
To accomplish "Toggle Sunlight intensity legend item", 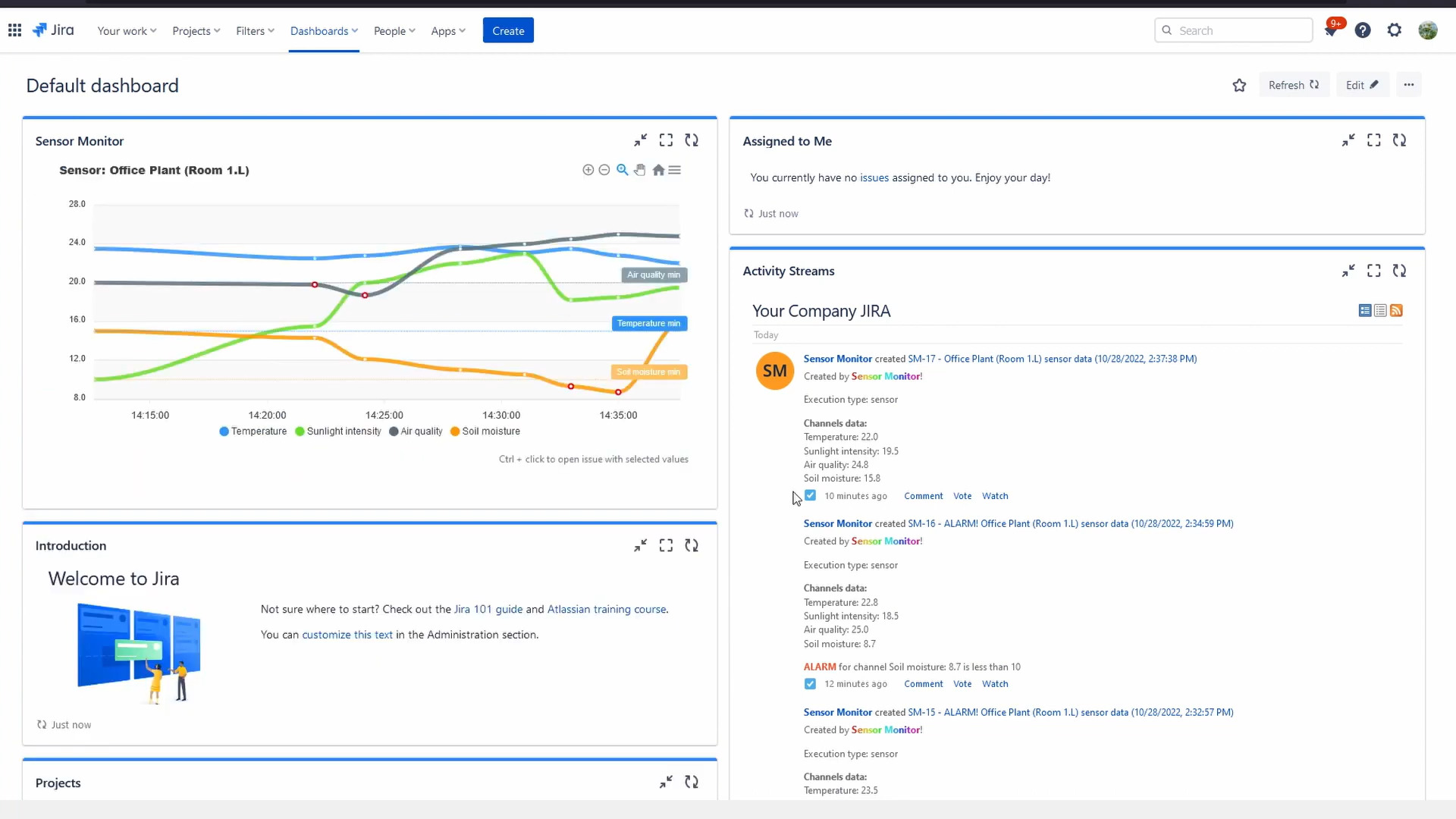I will [x=337, y=431].
